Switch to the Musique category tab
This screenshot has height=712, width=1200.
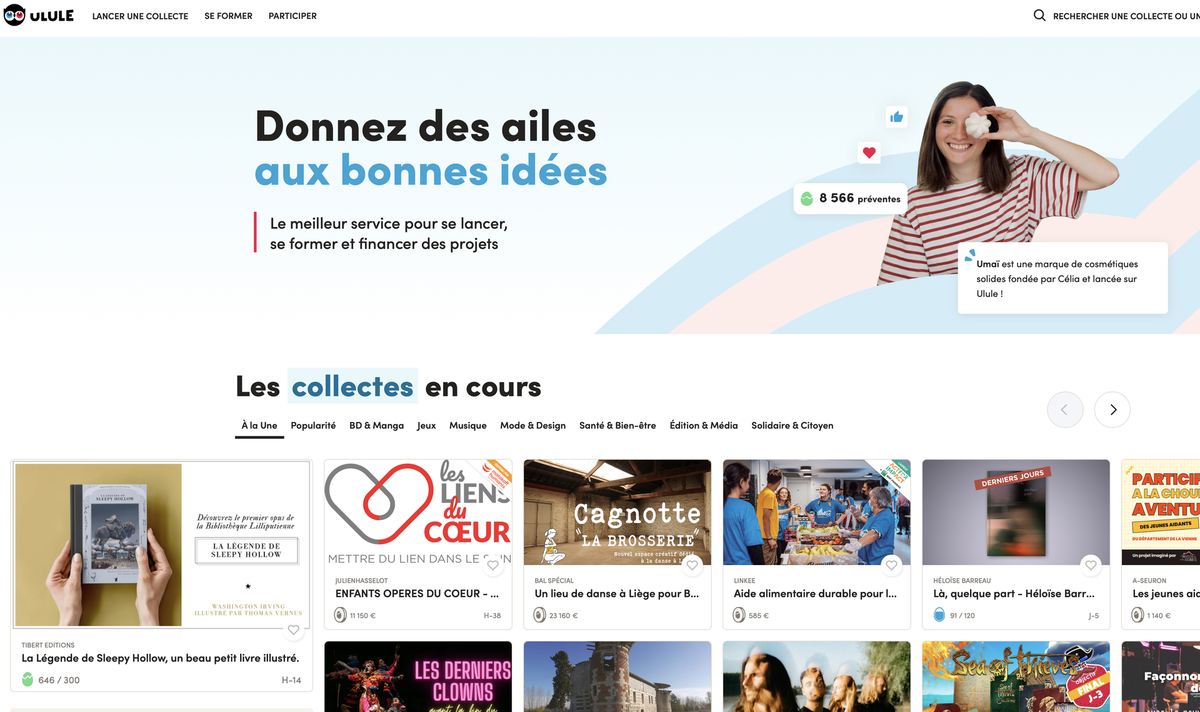[x=468, y=425]
